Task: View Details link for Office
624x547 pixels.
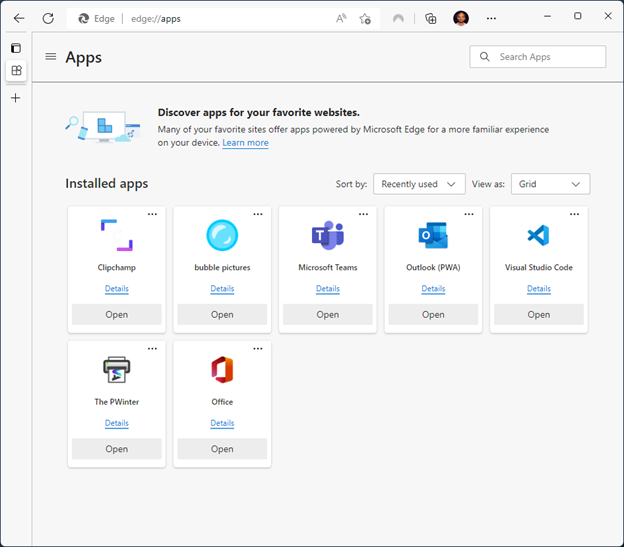Action: pyautogui.click(x=222, y=423)
